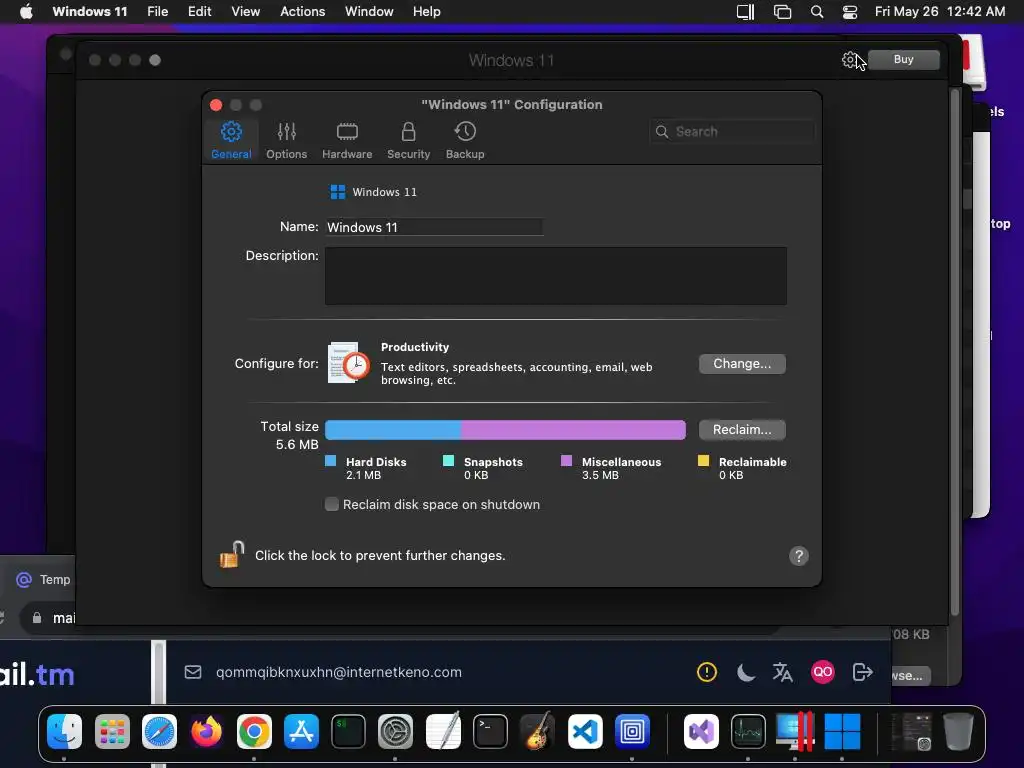Click the Change... button
The height and width of the screenshot is (768, 1024).
tap(742, 364)
